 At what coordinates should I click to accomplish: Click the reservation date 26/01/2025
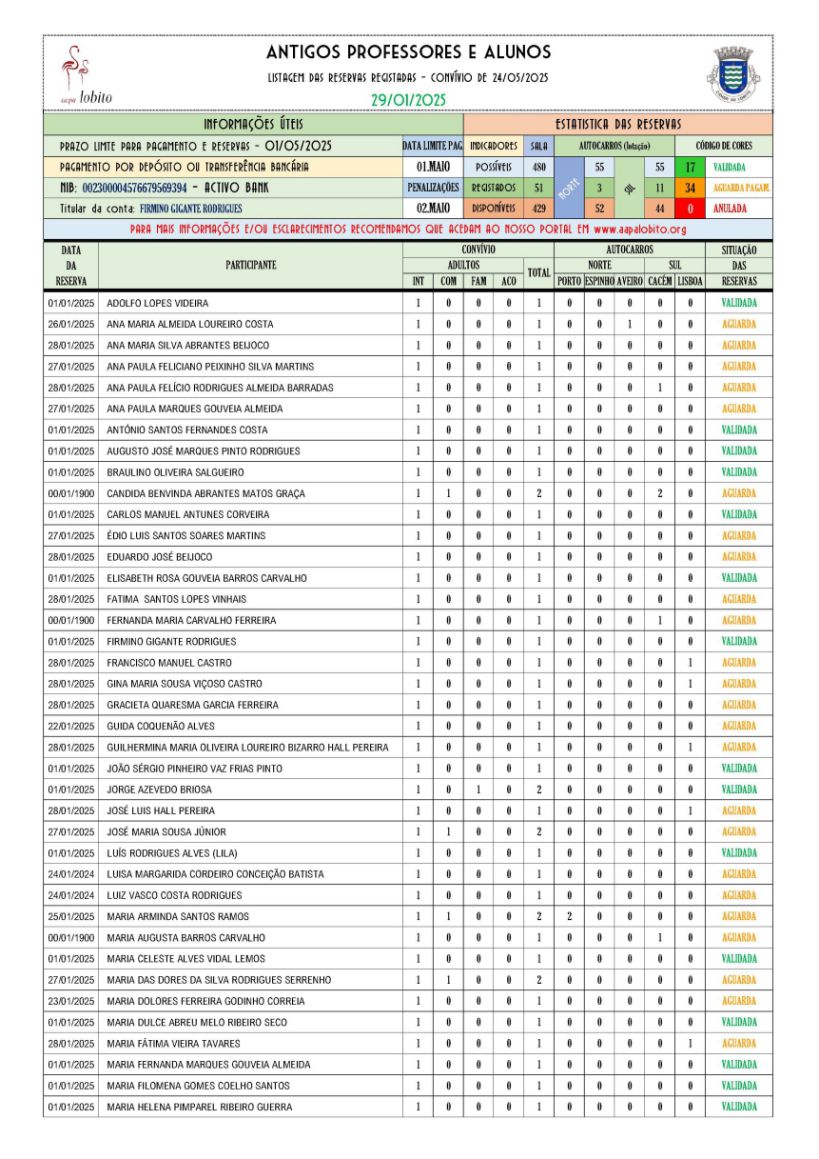(x=71, y=324)
